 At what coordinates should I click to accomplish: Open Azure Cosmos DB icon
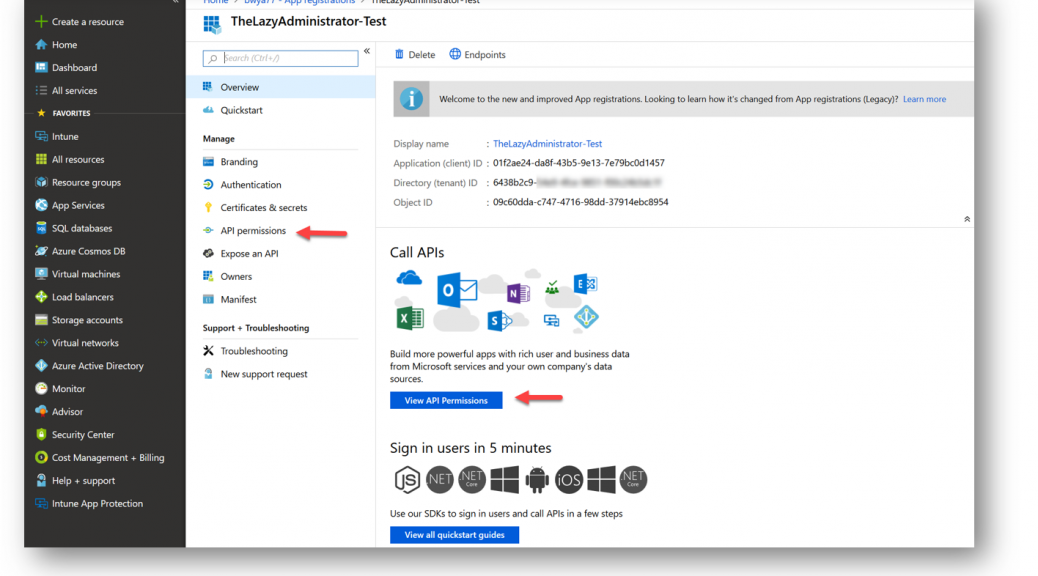[41, 251]
